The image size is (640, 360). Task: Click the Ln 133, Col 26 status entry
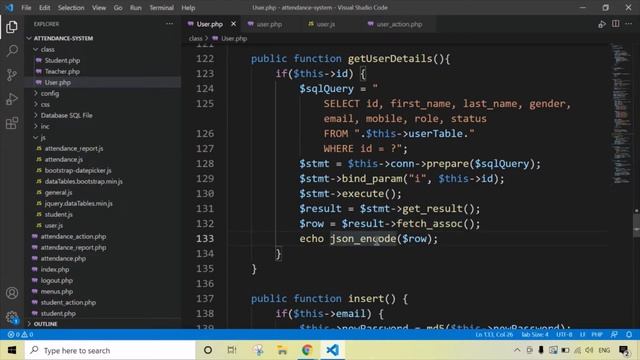(494, 335)
